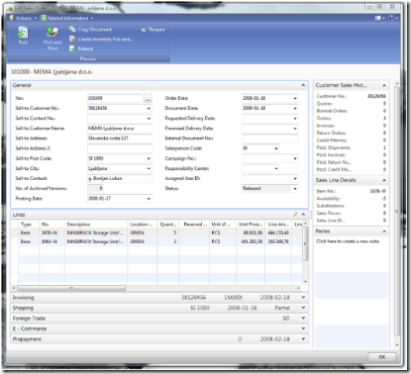Screen dimensions: 411x374
Task: Click the Reopen action
Action: [x=153, y=29]
